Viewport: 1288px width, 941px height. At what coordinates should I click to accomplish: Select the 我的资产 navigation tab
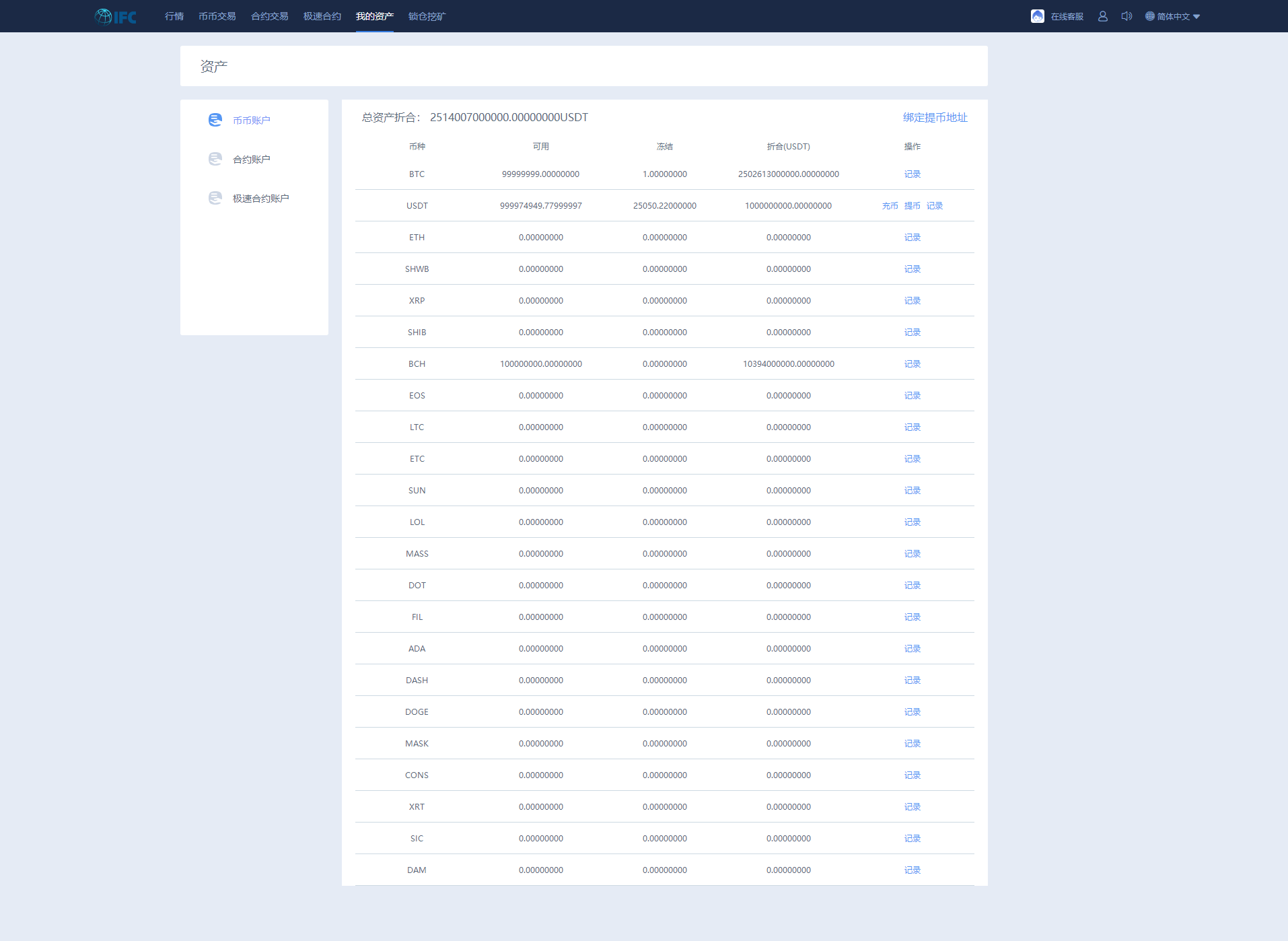(375, 16)
